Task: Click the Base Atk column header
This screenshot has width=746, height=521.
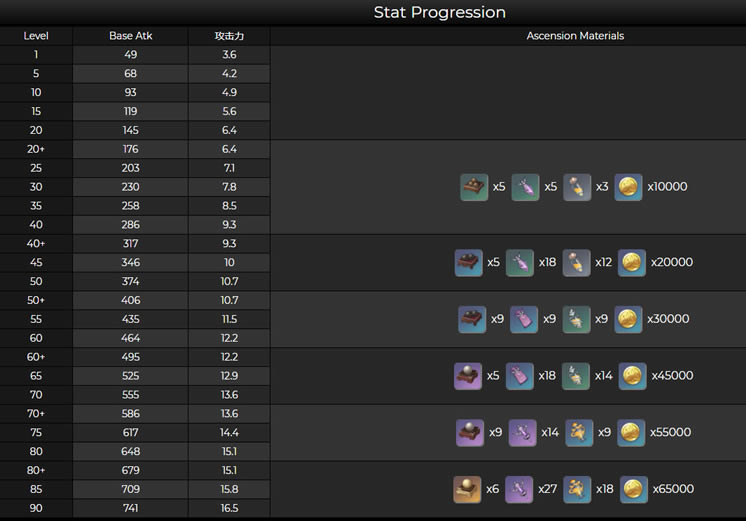Action: click(x=130, y=36)
